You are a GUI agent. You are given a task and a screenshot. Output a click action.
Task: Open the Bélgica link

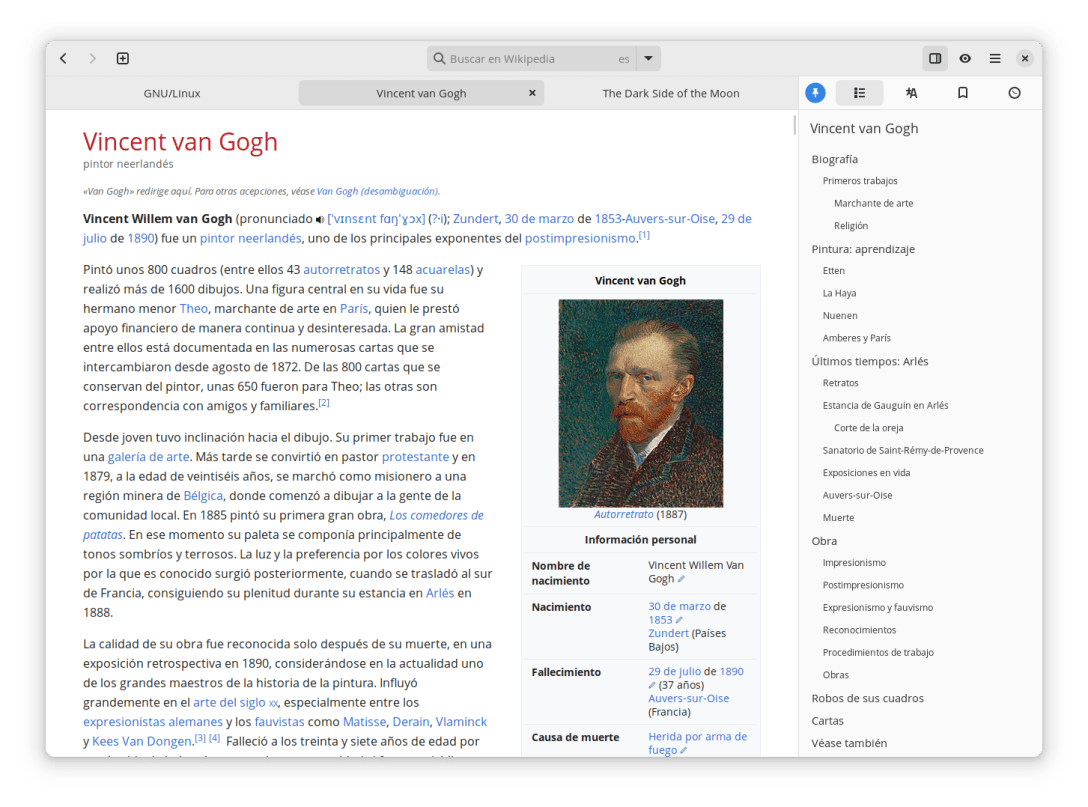(203, 495)
